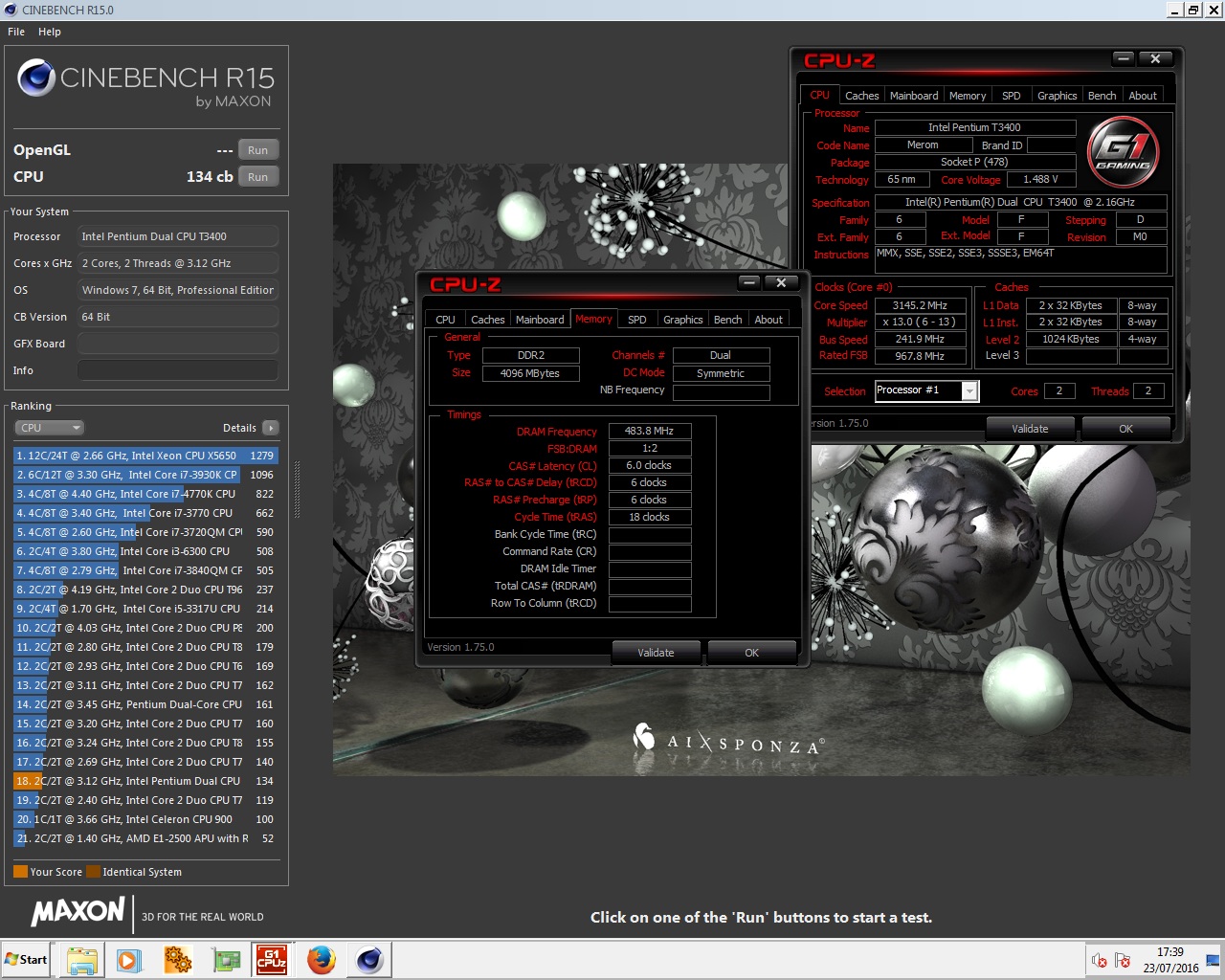Screen dimensions: 1225x980
Task: Switch to the CPU-Z G1 taskbar icon
Action: click(272, 960)
